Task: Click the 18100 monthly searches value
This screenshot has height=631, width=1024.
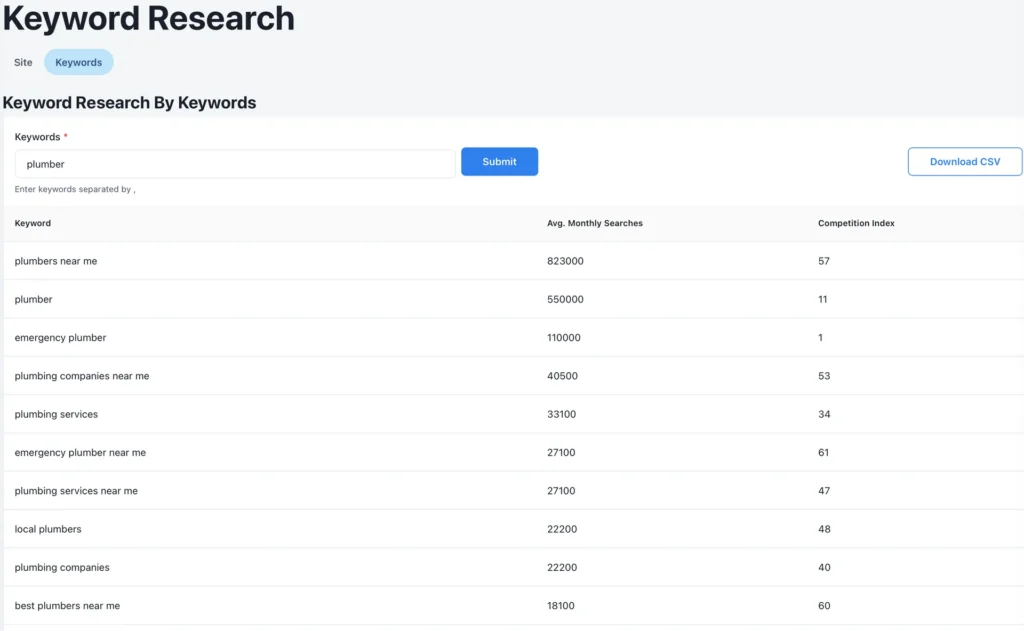Action: click(x=561, y=606)
